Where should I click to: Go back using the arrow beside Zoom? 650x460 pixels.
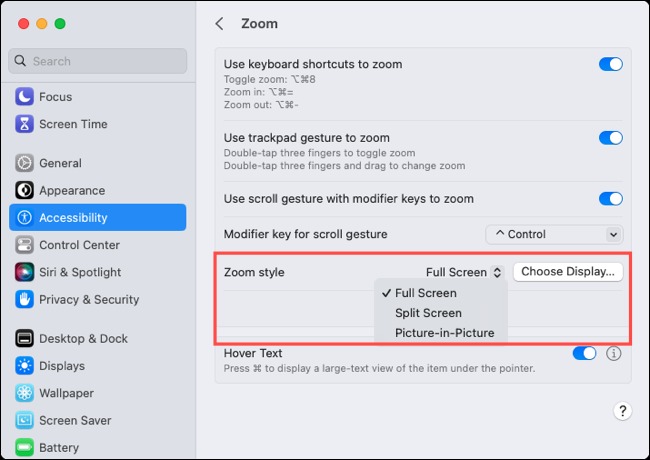coord(220,24)
